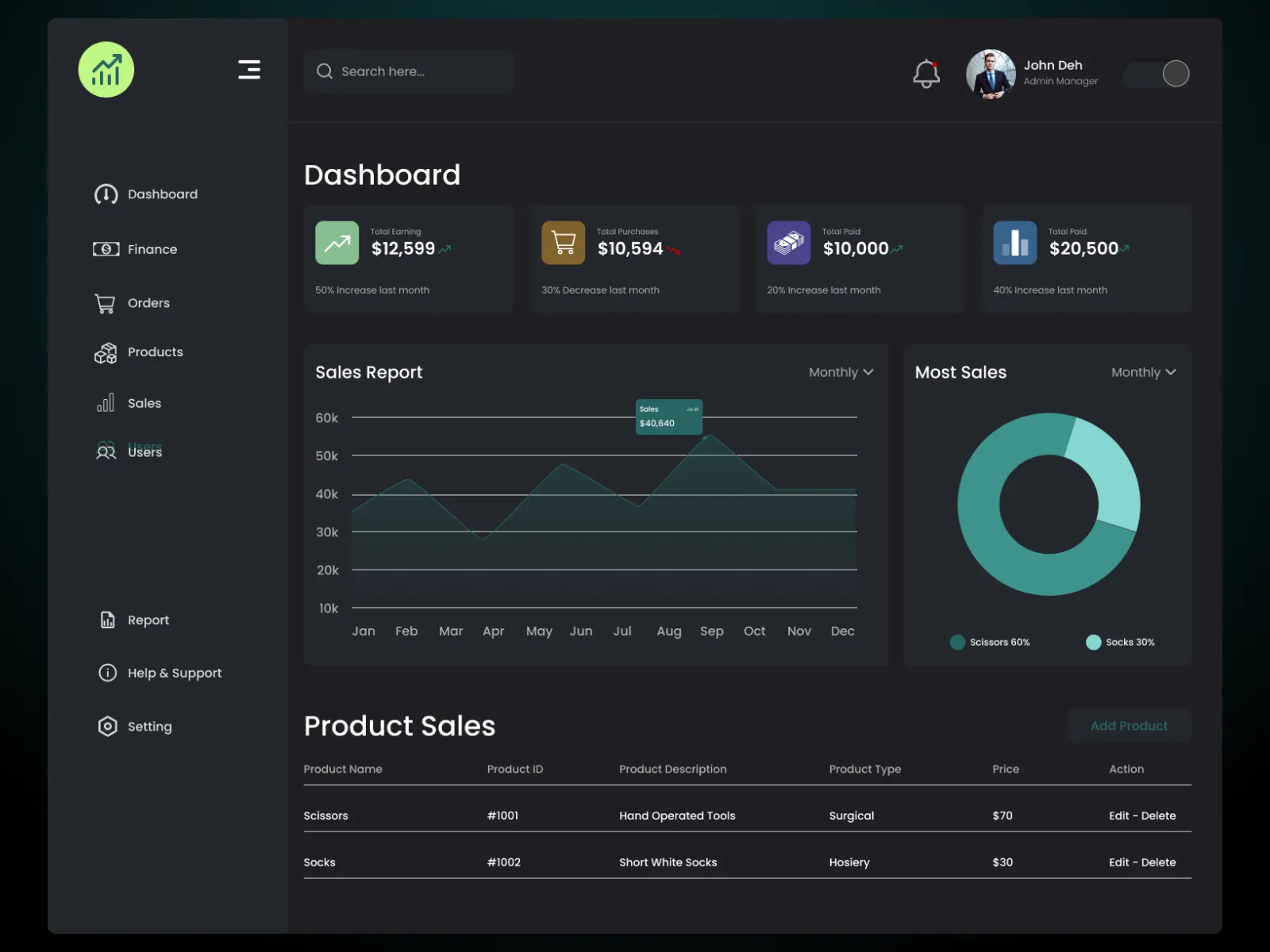Select the Socks 30% color dot
This screenshot has width=1270, height=952.
click(1094, 642)
